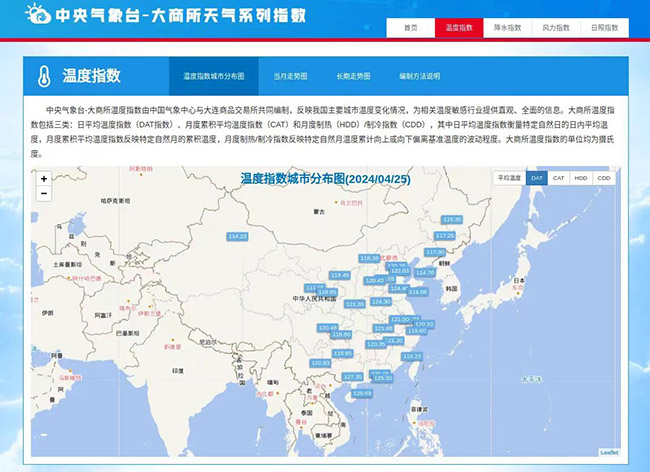
Task: Open the 首页 home navigation tab
Action: click(x=411, y=28)
